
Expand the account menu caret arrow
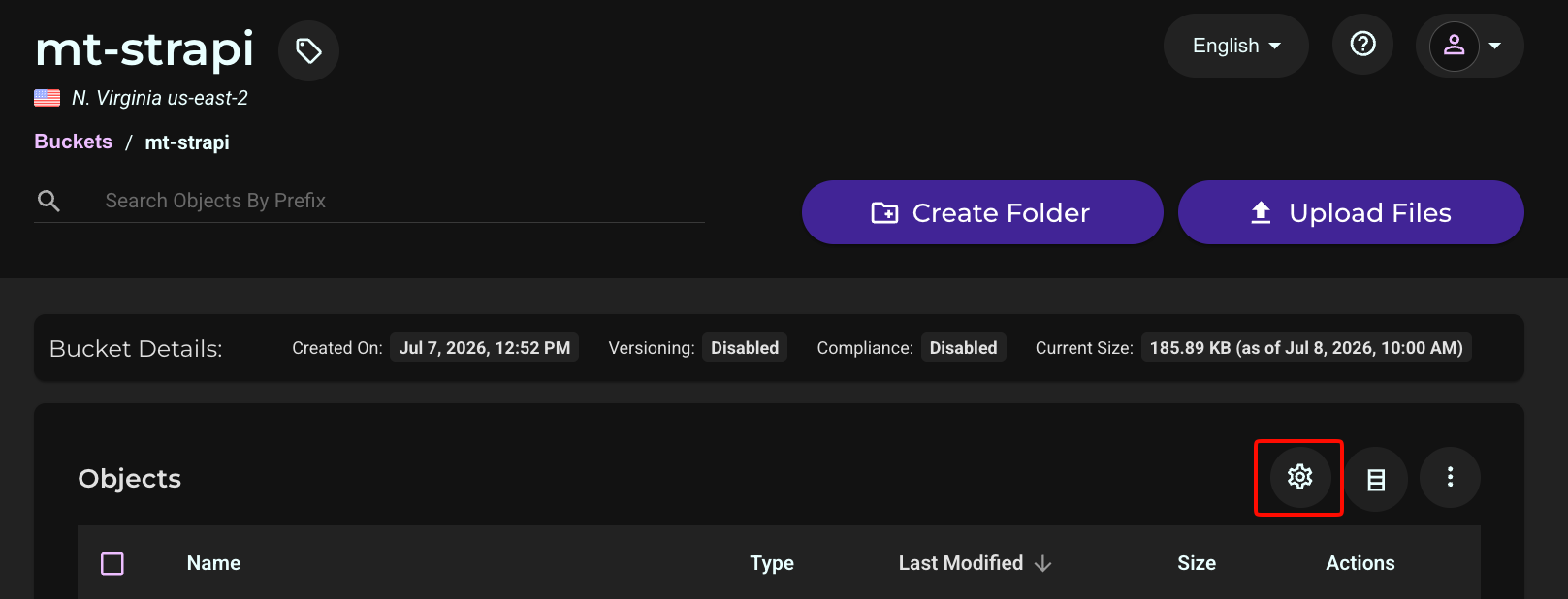point(1495,46)
